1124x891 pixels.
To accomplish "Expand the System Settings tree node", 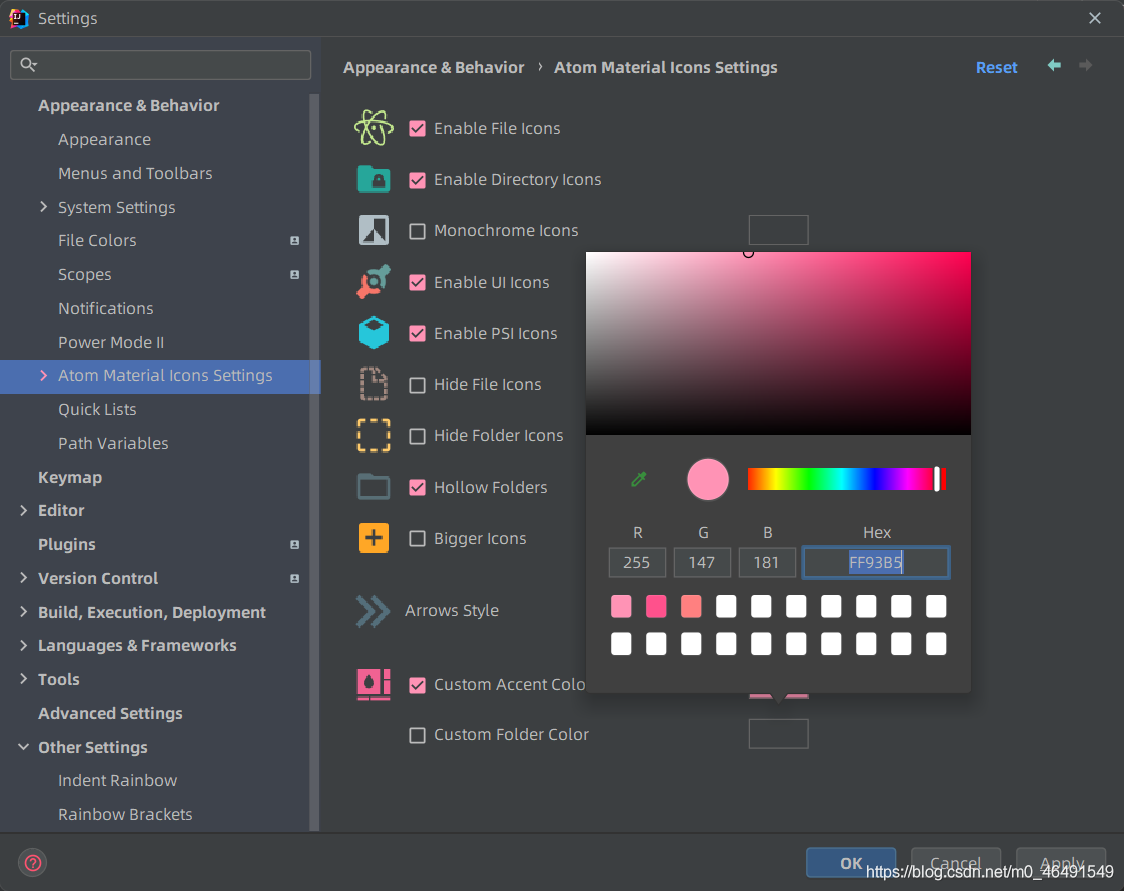I will coord(44,207).
